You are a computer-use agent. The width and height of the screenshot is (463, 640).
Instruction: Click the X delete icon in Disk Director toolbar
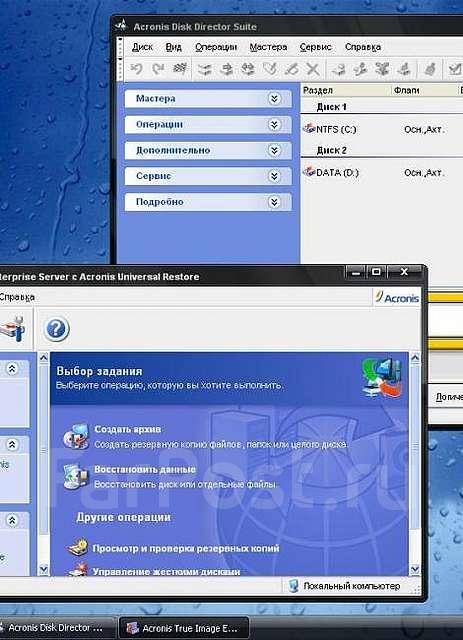tap(313, 69)
